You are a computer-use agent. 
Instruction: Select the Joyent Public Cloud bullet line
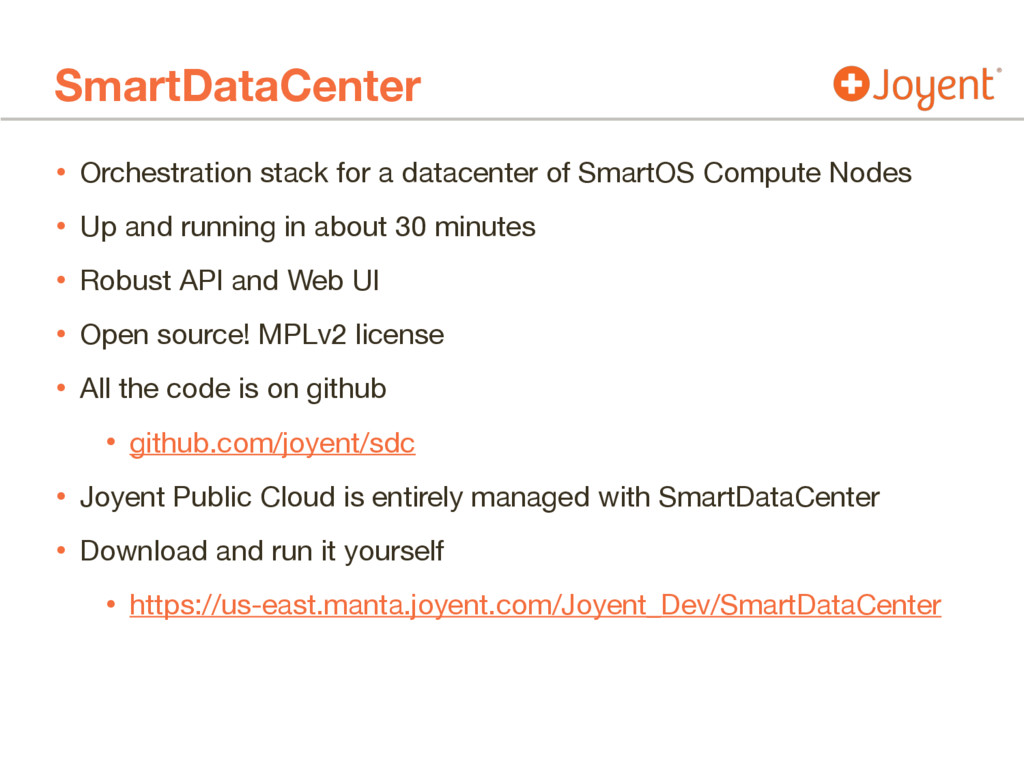pyautogui.click(x=479, y=496)
